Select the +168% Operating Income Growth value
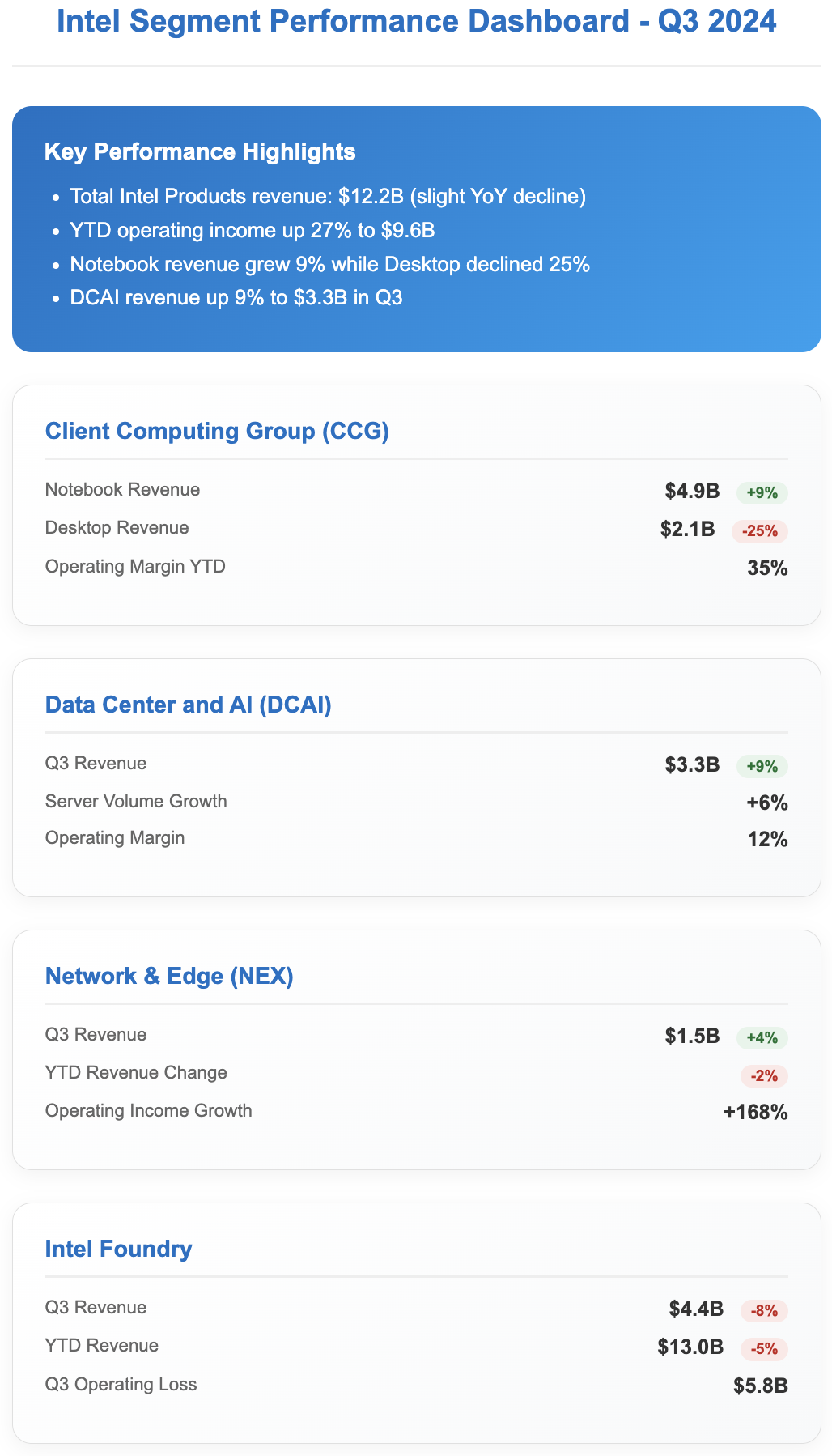 pyautogui.click(x=755, y=1112)
